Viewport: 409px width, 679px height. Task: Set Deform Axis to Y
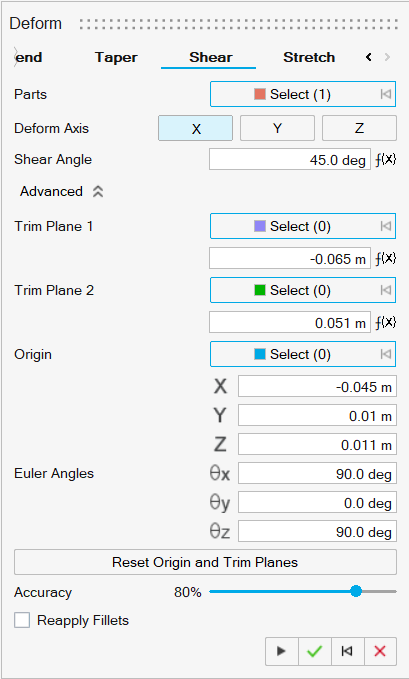tap(277, 128)
